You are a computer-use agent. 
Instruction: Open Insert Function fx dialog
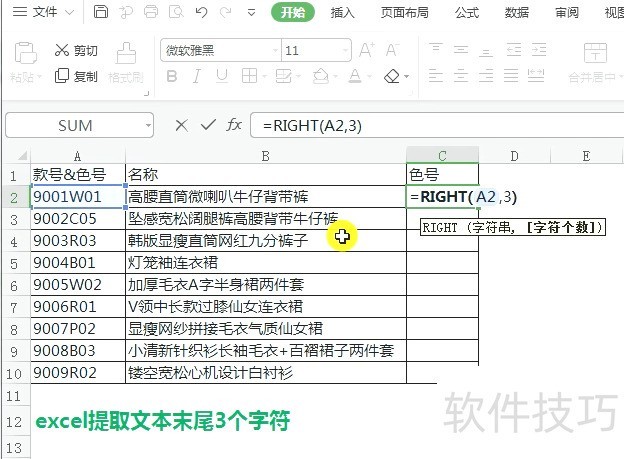click(x=234, y=125)
